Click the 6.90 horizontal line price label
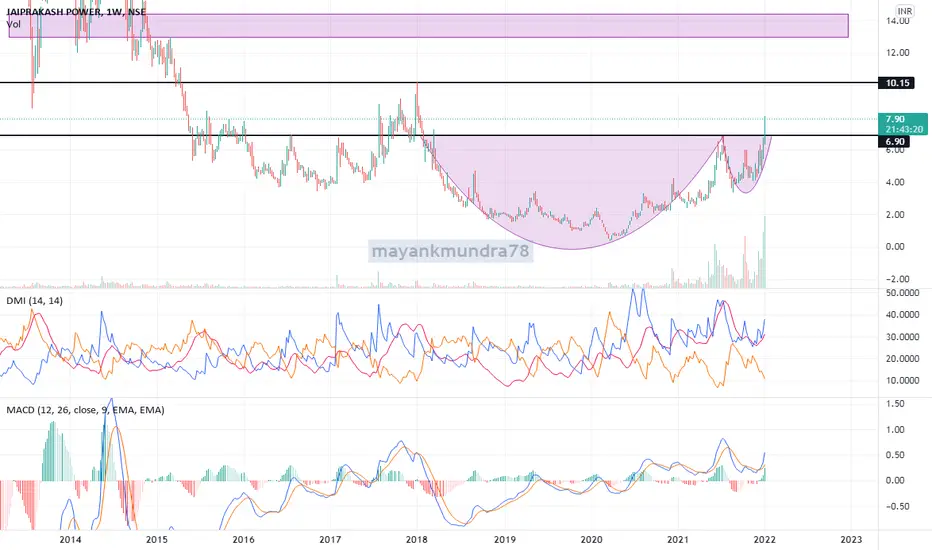This screenshot has width=932, height=550. click(895, 142)
